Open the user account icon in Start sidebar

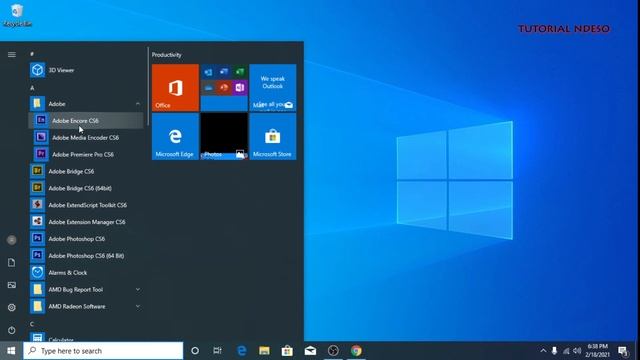click(x=12, y=240)
